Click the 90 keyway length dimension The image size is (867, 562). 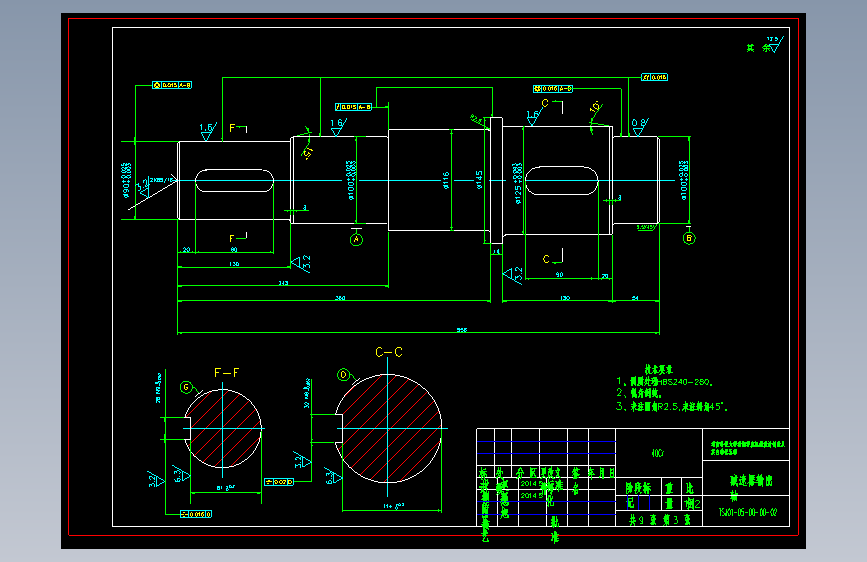pyautogui.click(x=560, y=275)
